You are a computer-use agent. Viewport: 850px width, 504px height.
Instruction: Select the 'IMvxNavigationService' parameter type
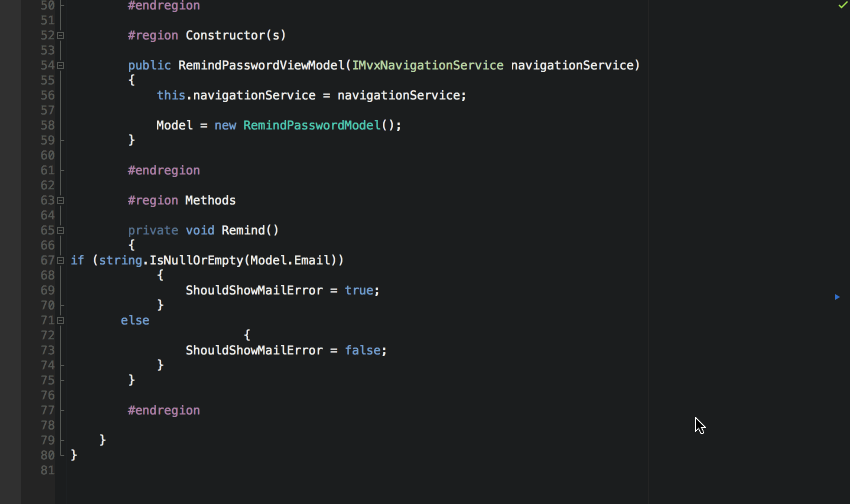coord(428,66)
